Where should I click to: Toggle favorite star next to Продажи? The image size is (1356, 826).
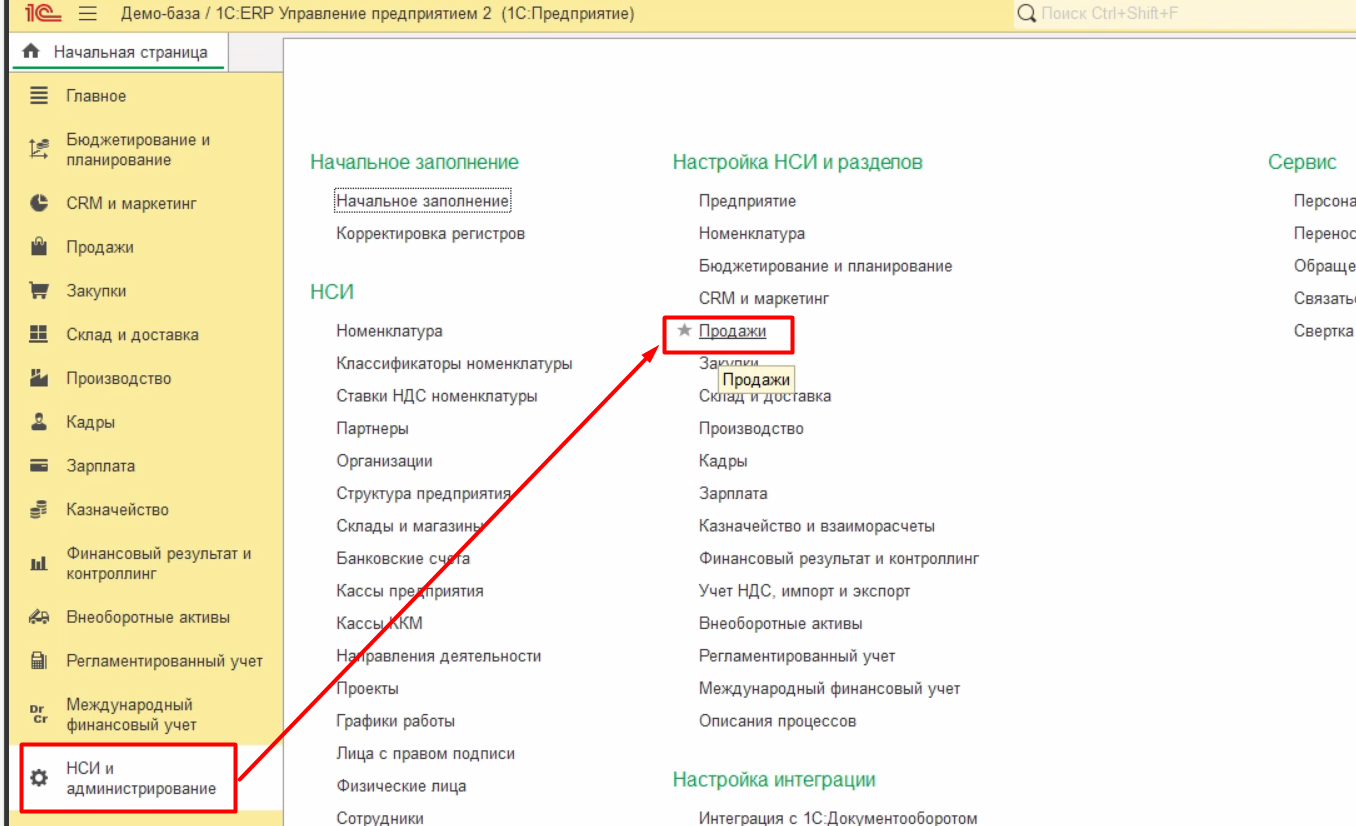pos(684,331)
